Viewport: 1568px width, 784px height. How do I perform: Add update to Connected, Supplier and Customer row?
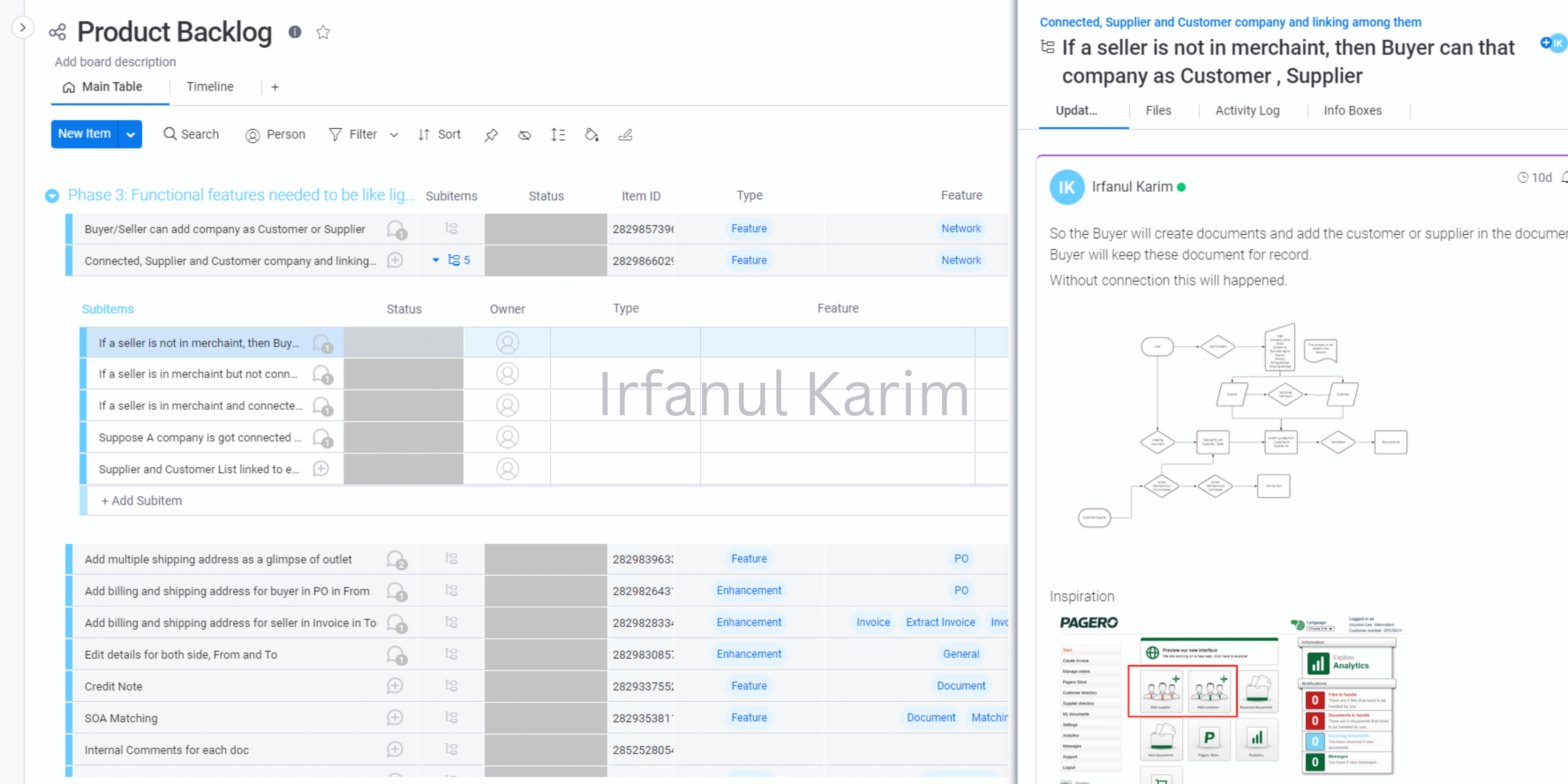tap(395, 260)
